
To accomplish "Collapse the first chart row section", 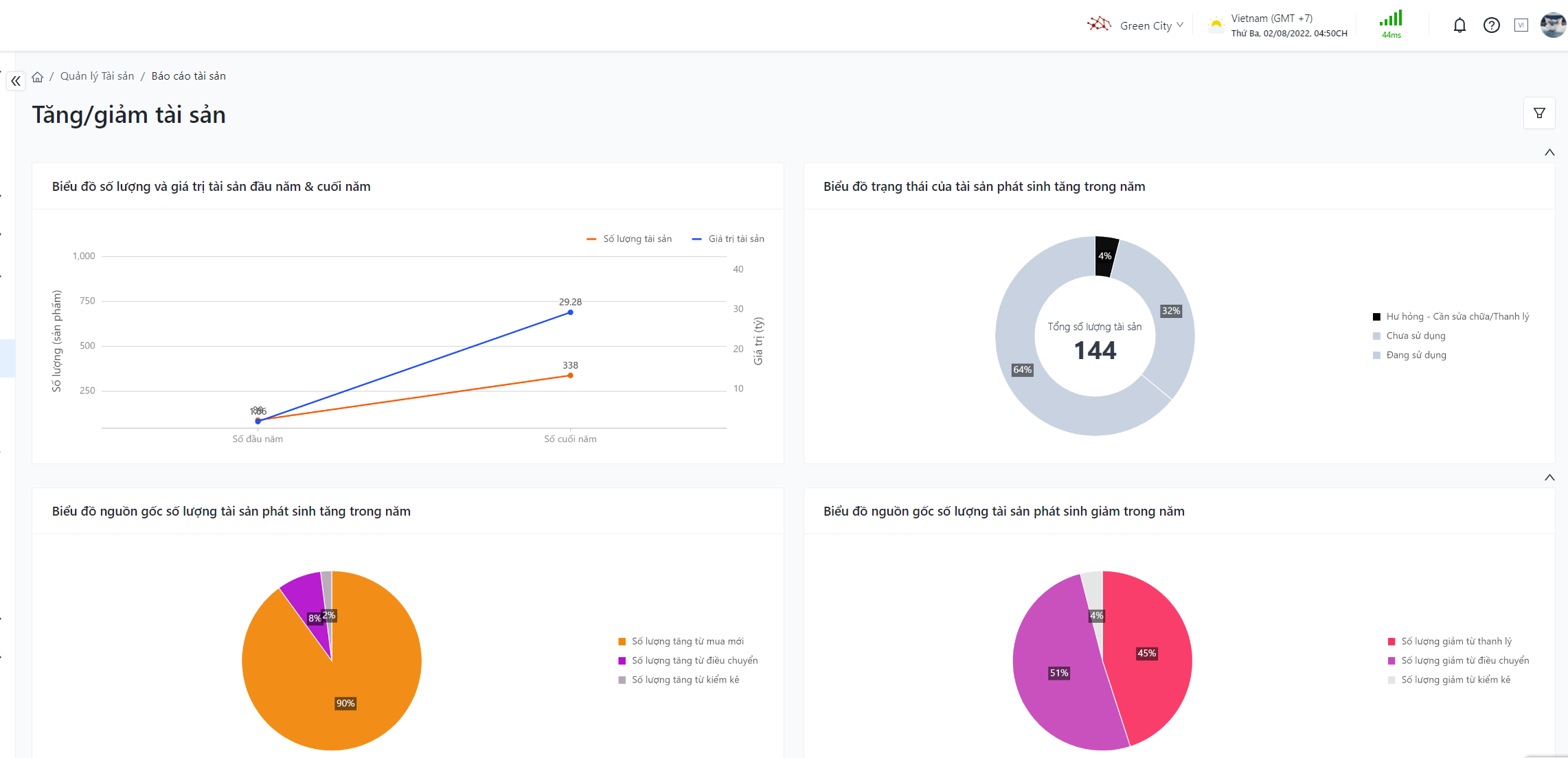I will [x=1549, y=152].
